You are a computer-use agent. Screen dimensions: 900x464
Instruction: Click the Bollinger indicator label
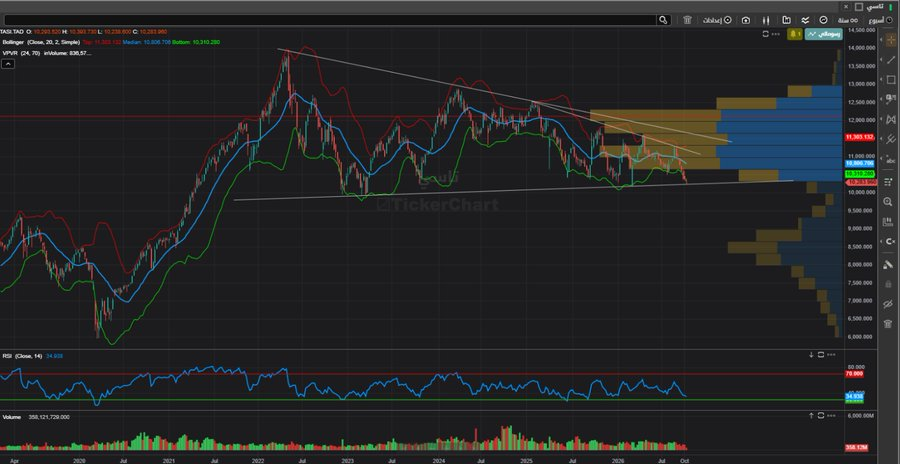tap(13, 42)
